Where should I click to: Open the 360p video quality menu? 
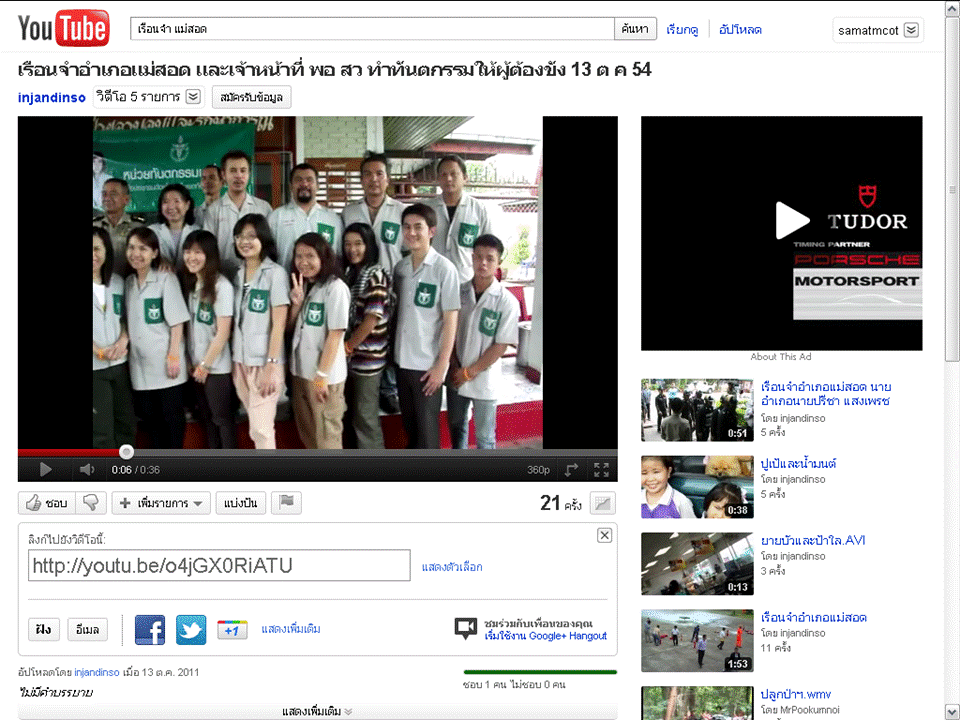(538, 470)
